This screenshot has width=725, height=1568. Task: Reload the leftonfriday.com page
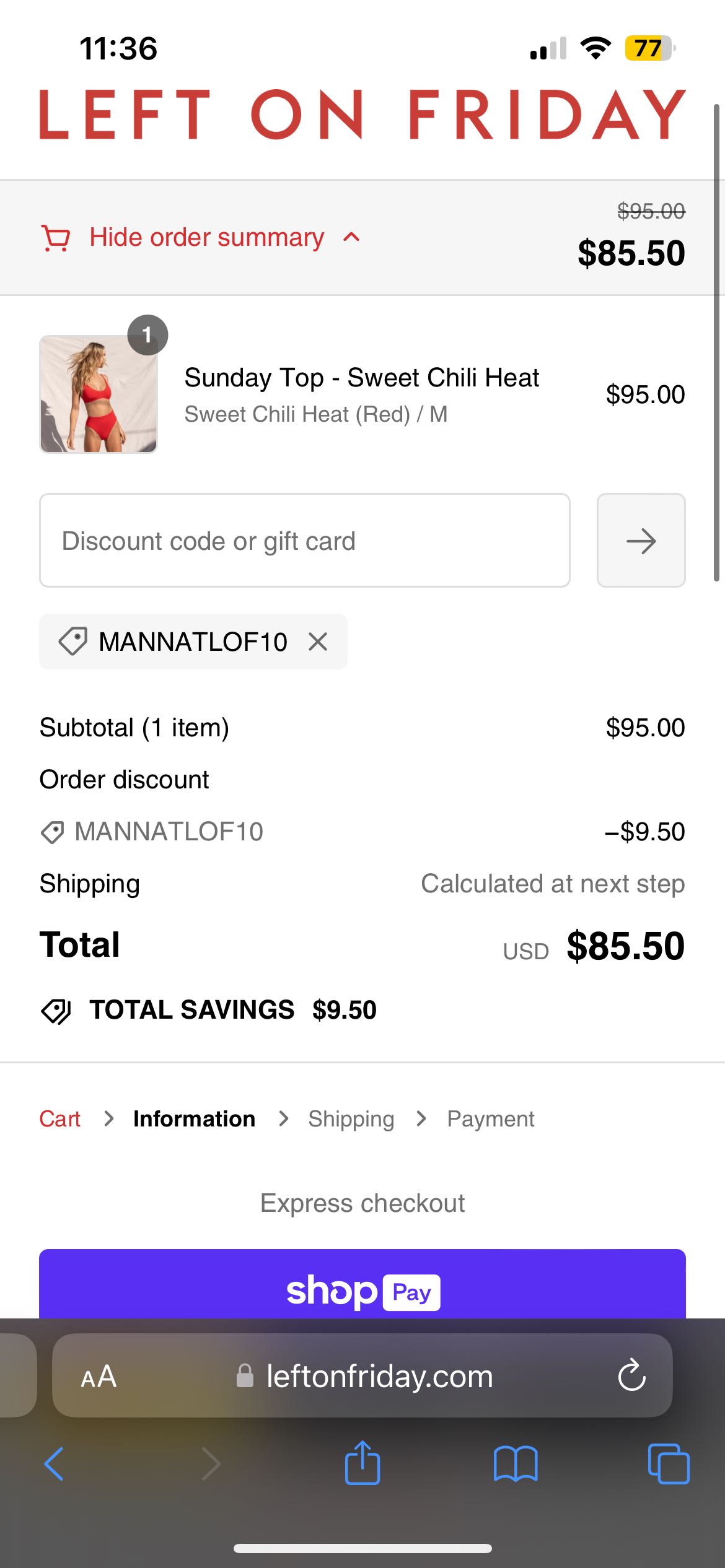(631, 1376)
